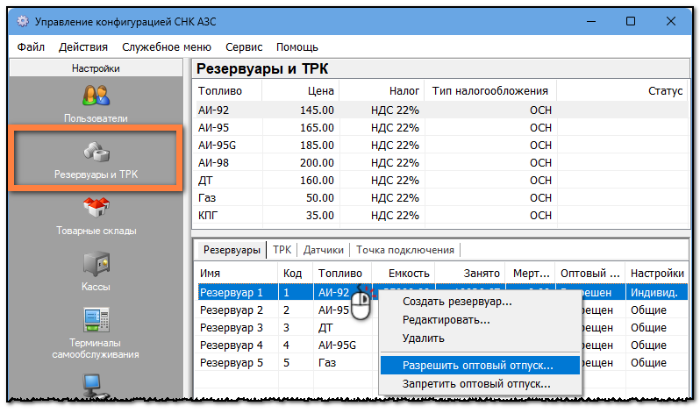Minimize the СНК АЗС window
Viewport: 700px width, 413px height.
(591, 21)
